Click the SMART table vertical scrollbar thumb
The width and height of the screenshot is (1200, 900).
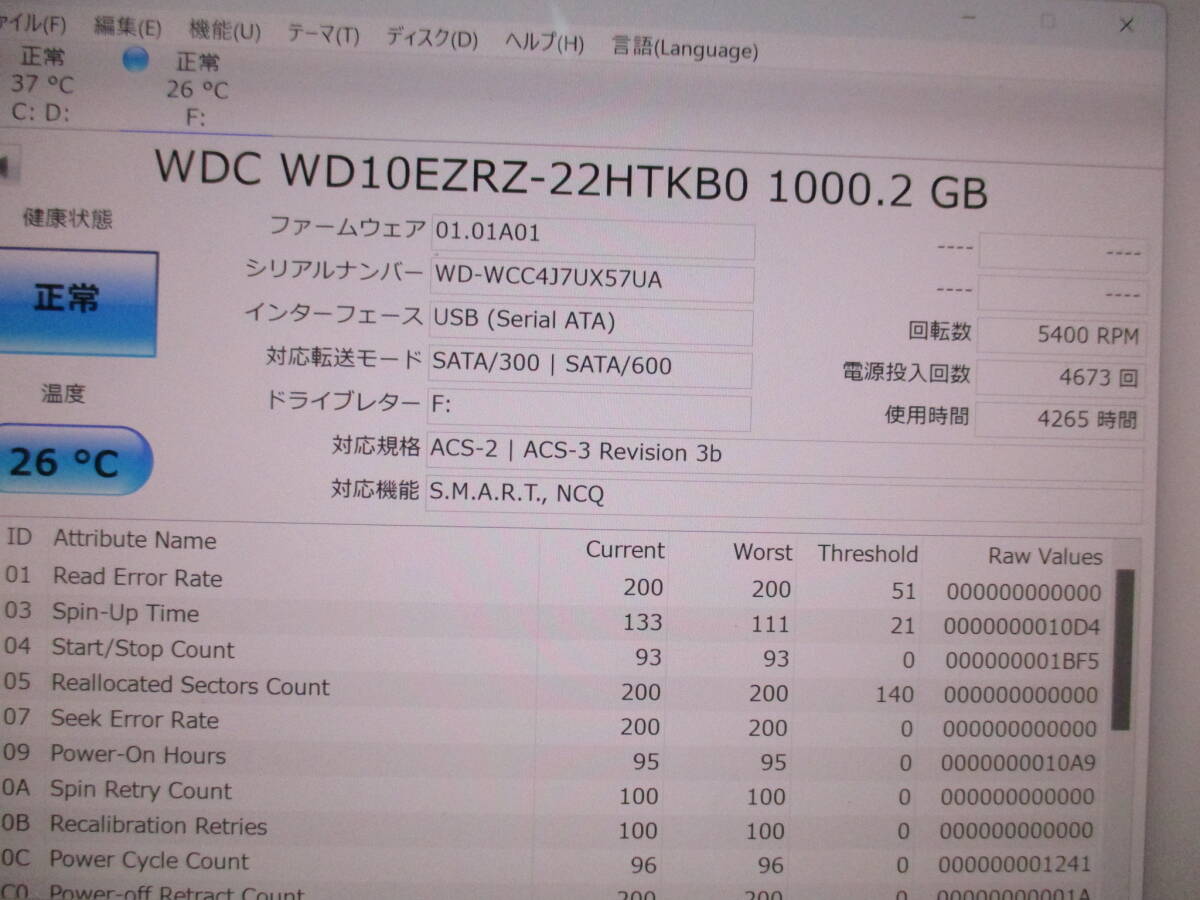(1122, 650)
